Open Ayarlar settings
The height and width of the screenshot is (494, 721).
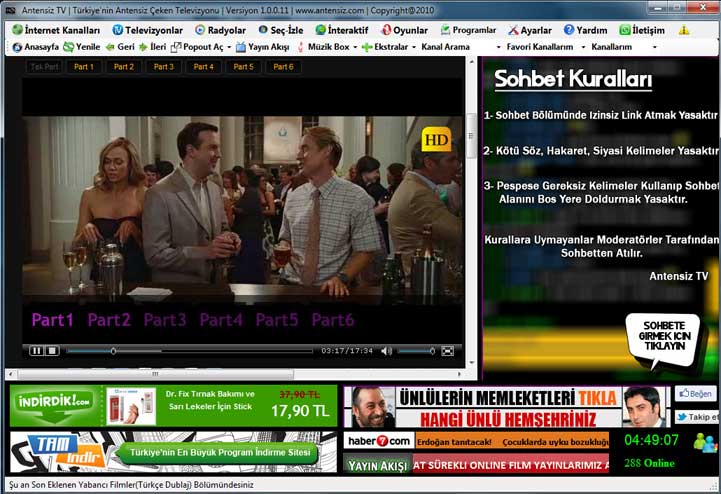coord(529,30)
